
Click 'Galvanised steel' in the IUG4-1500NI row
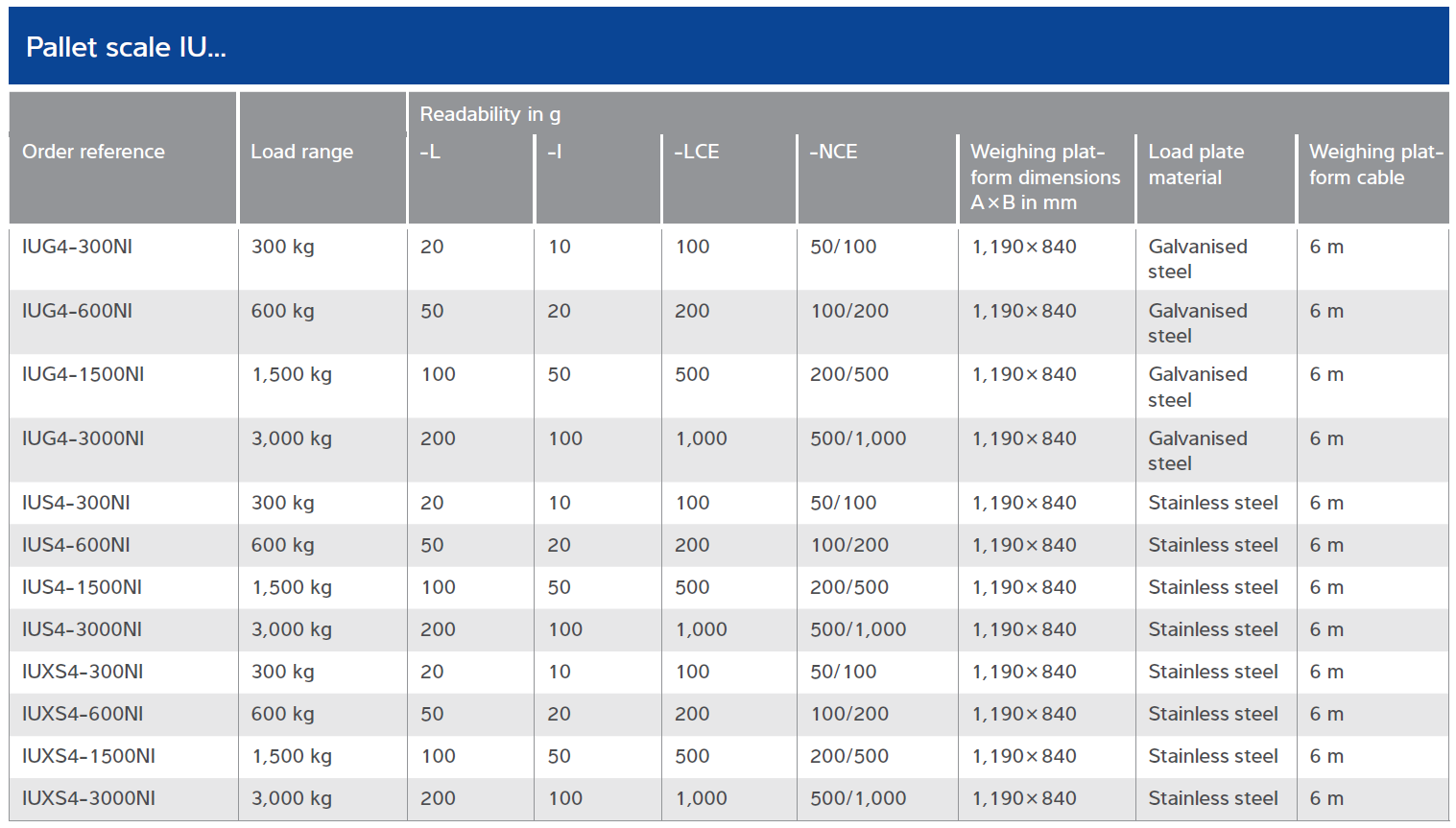(x=1197, y=387)
